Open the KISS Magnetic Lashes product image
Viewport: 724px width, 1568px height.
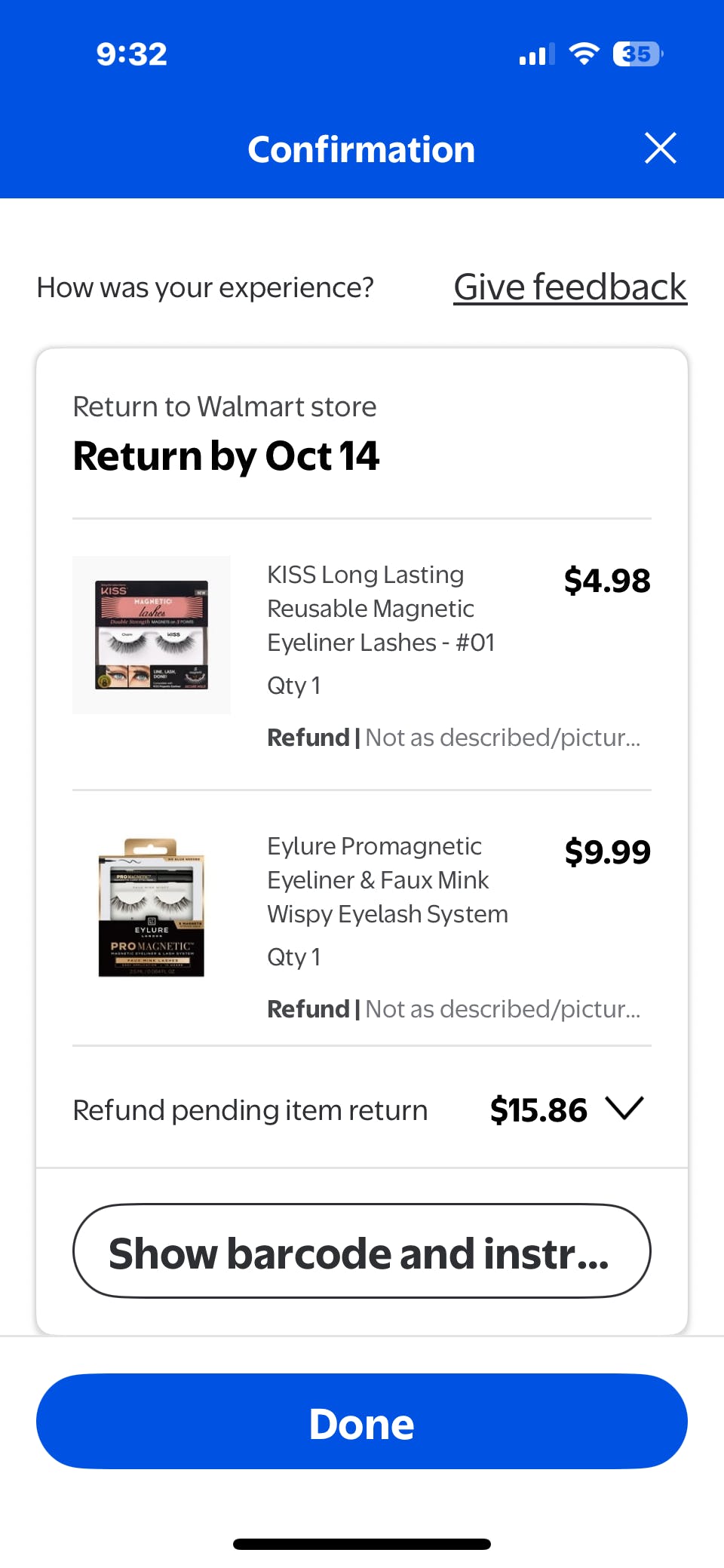coord(152,635)
